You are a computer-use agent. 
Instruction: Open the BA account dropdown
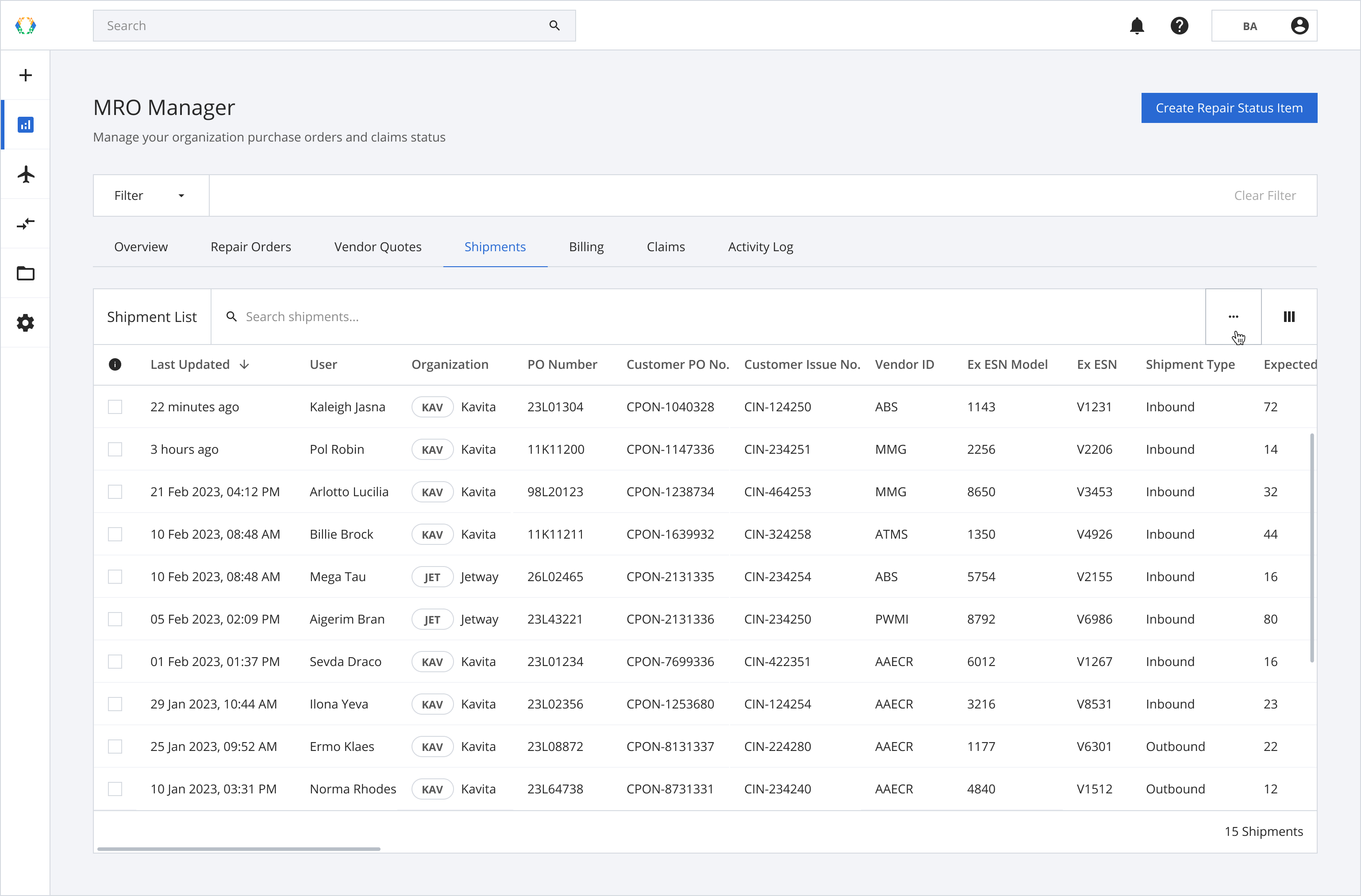point(1264,26)
